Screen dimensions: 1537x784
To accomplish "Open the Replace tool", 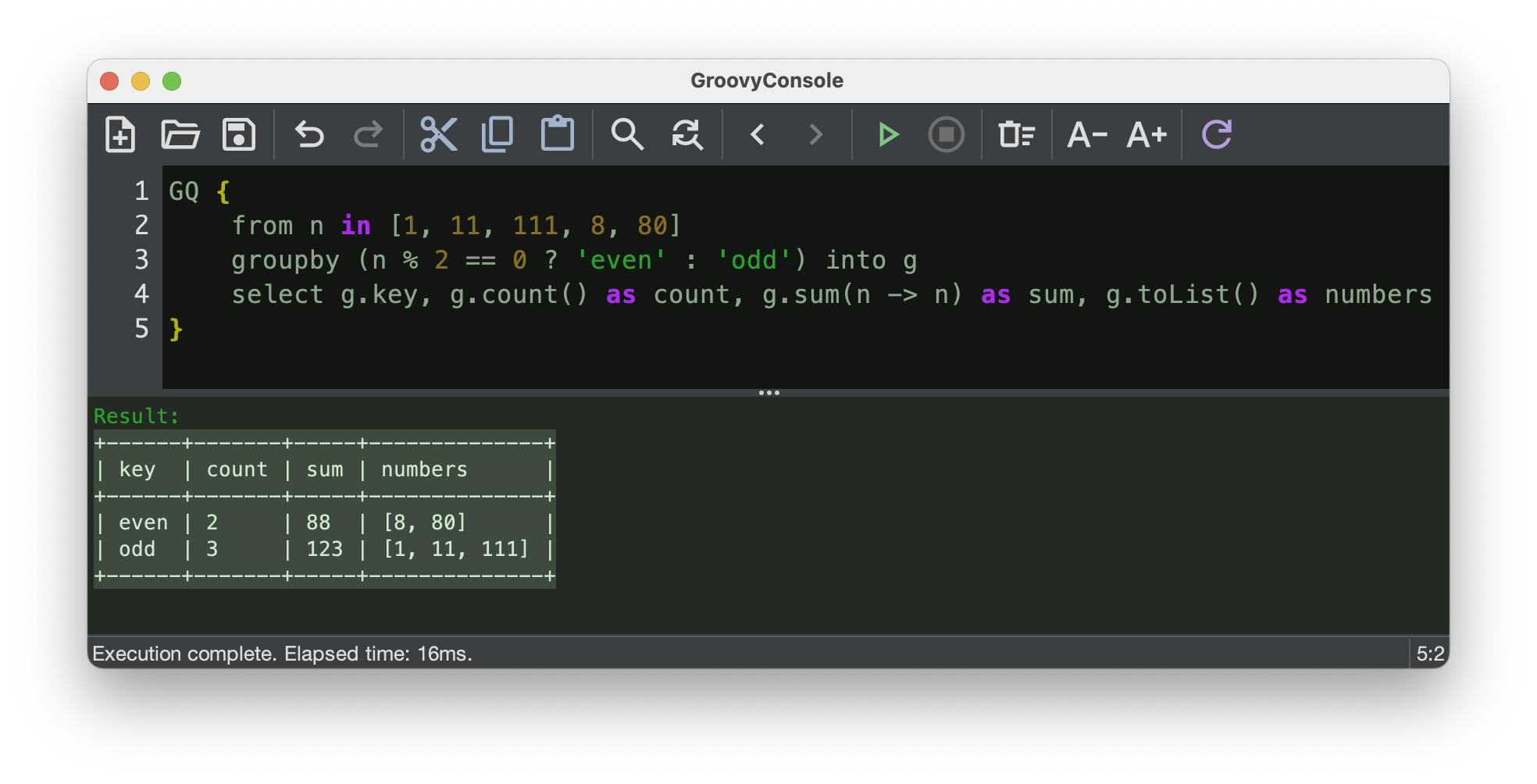I will [x=687, y=134].
